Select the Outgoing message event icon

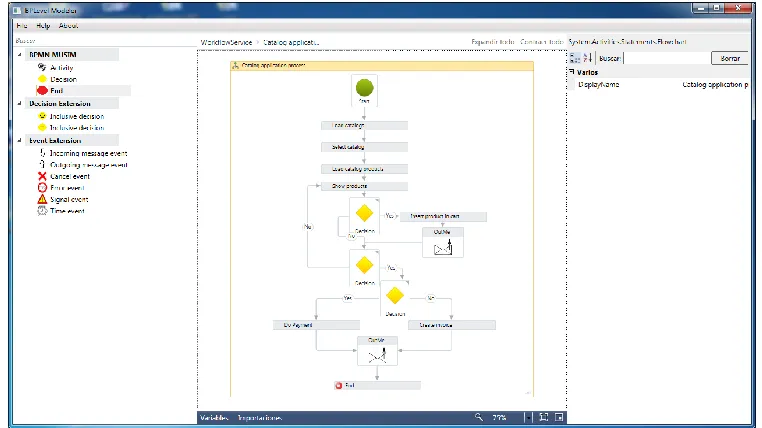[x=42, y=165]
